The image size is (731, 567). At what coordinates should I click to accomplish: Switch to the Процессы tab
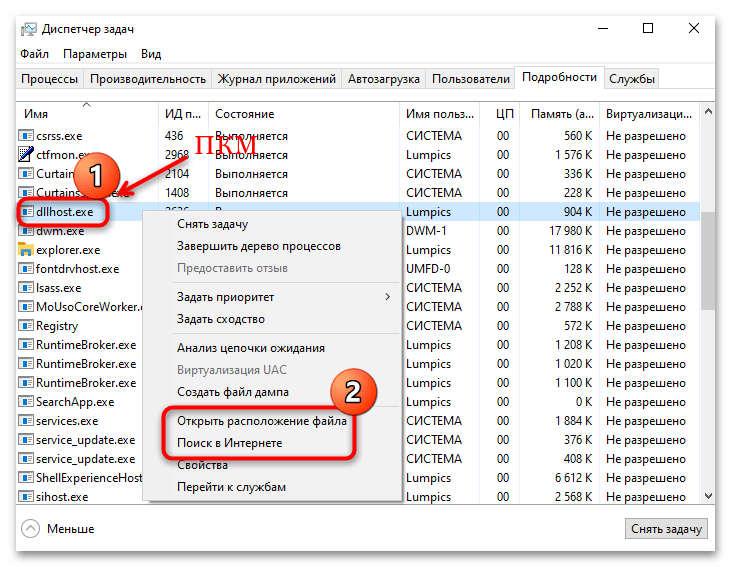click(x=49, y=79)
